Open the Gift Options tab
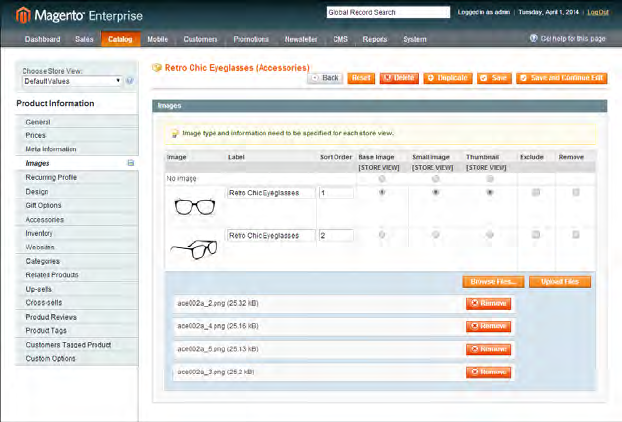Image resolution: width=622 pixels, height=422 pixels. pos(77,205)
